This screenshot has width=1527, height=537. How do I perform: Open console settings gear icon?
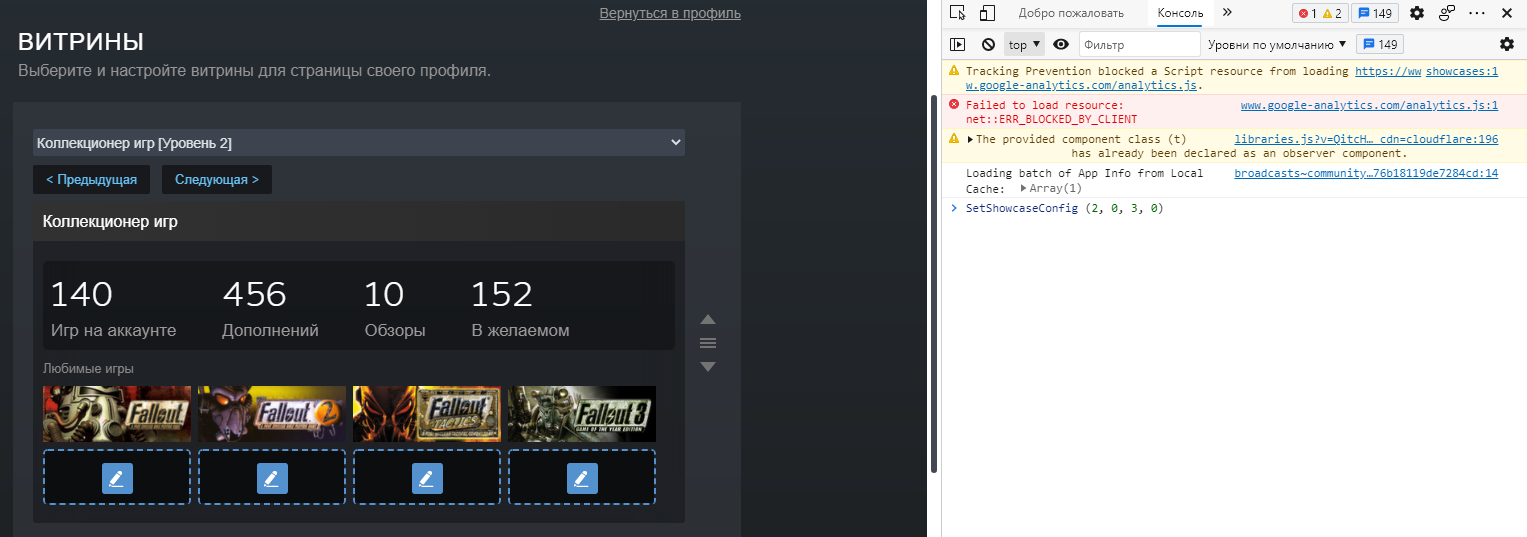[1507, 44]
